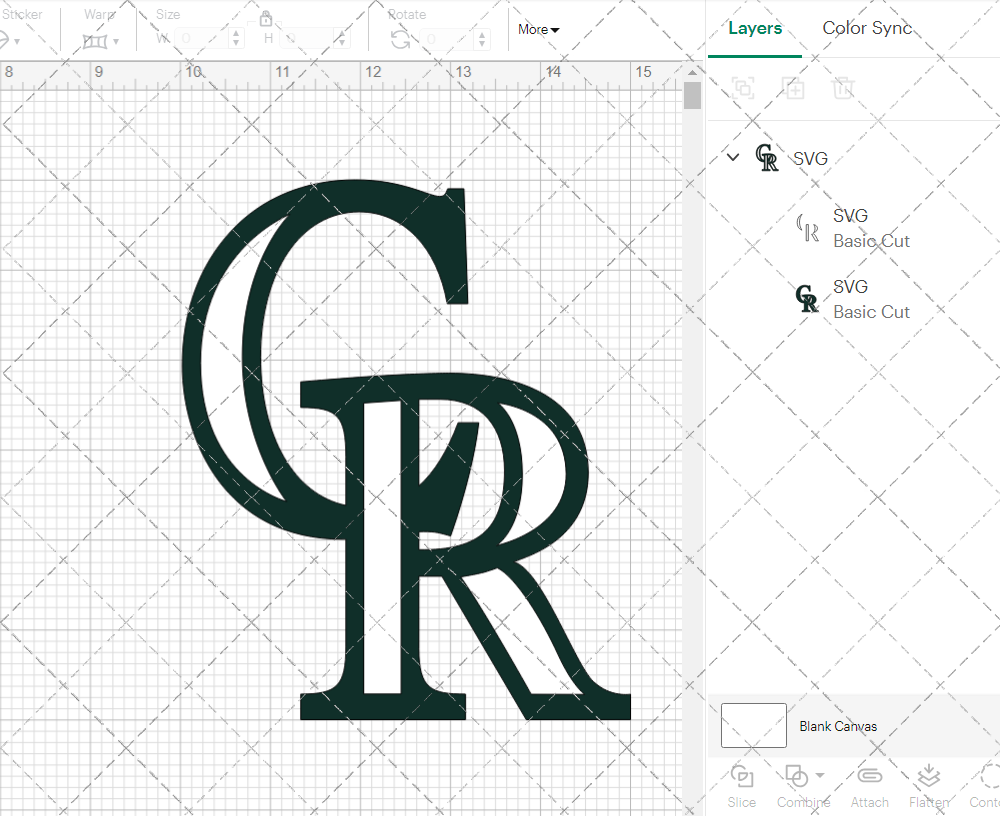The width and height of the screenshot is (1000, 816).
Task: Click the Attach tool
Action: click(869, 787)
